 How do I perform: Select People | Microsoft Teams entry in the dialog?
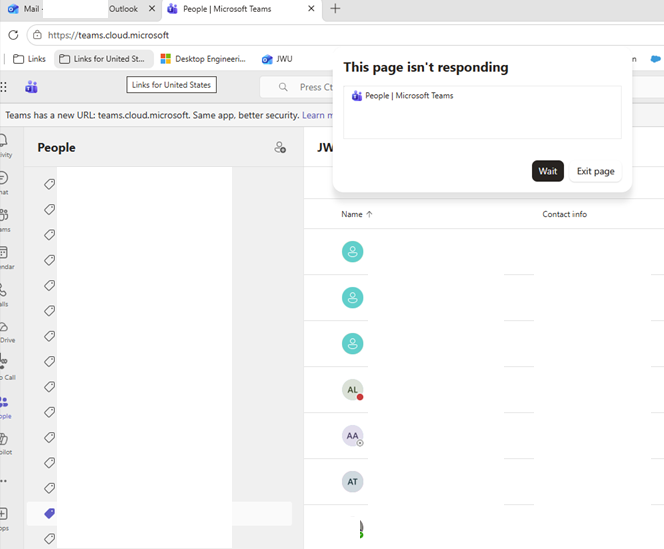(x=402, y=96)
